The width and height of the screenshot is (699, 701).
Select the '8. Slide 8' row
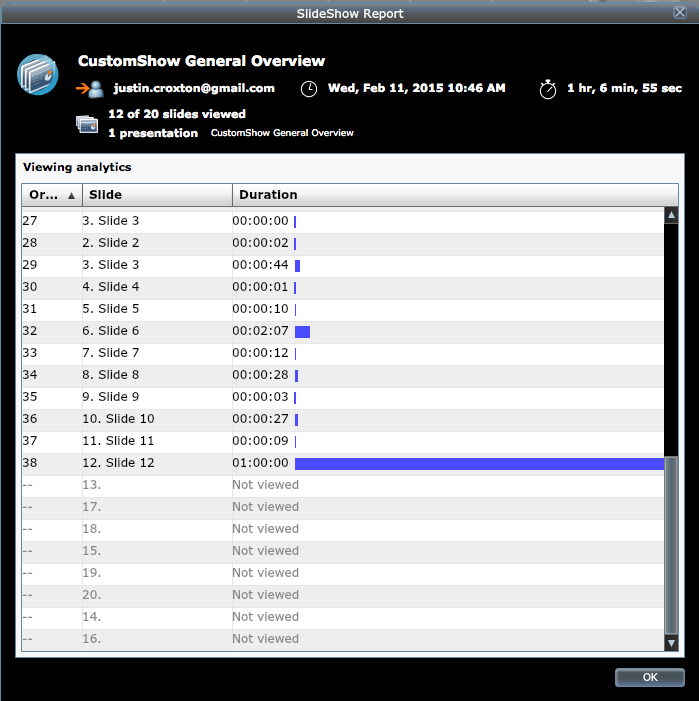click(343, 375)
